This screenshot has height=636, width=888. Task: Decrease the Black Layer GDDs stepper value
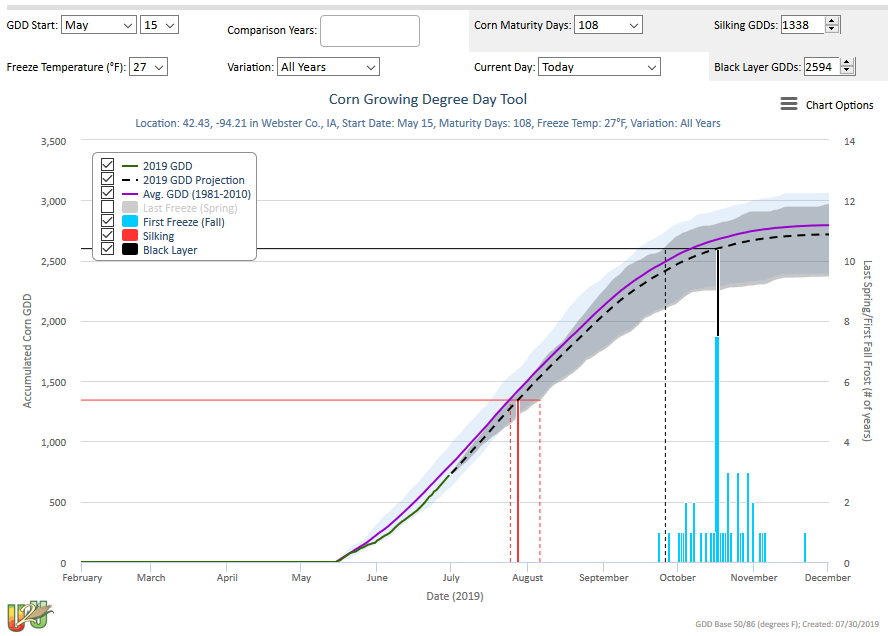pos(848,72)
